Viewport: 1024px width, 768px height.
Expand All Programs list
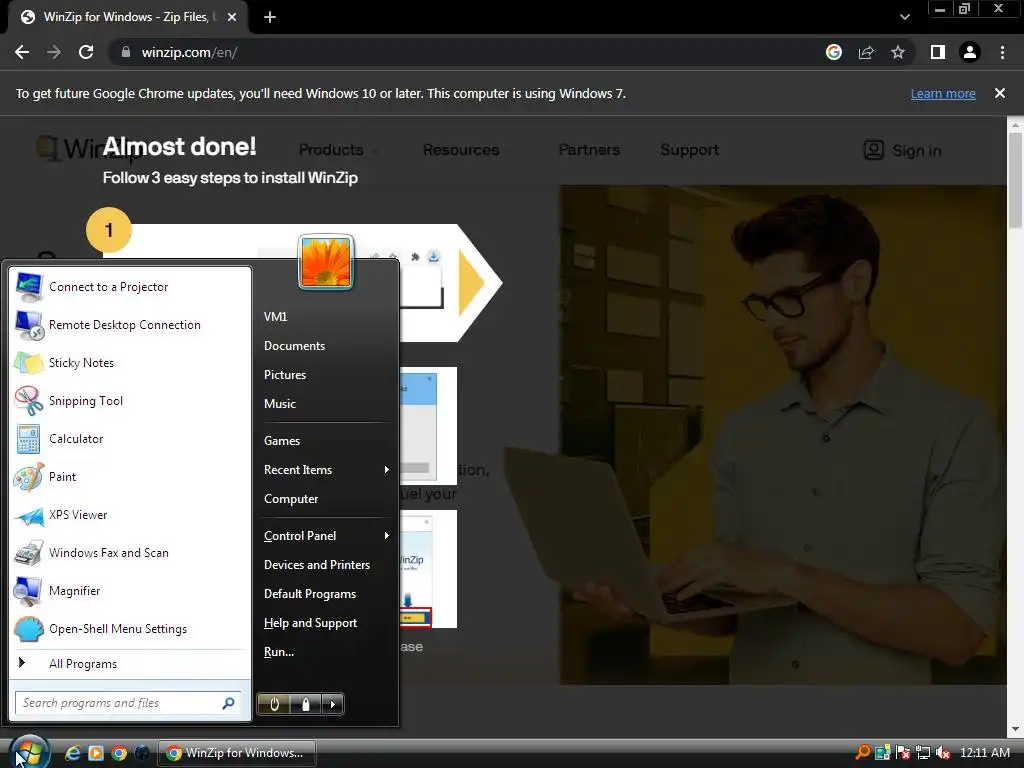point(129,664)
